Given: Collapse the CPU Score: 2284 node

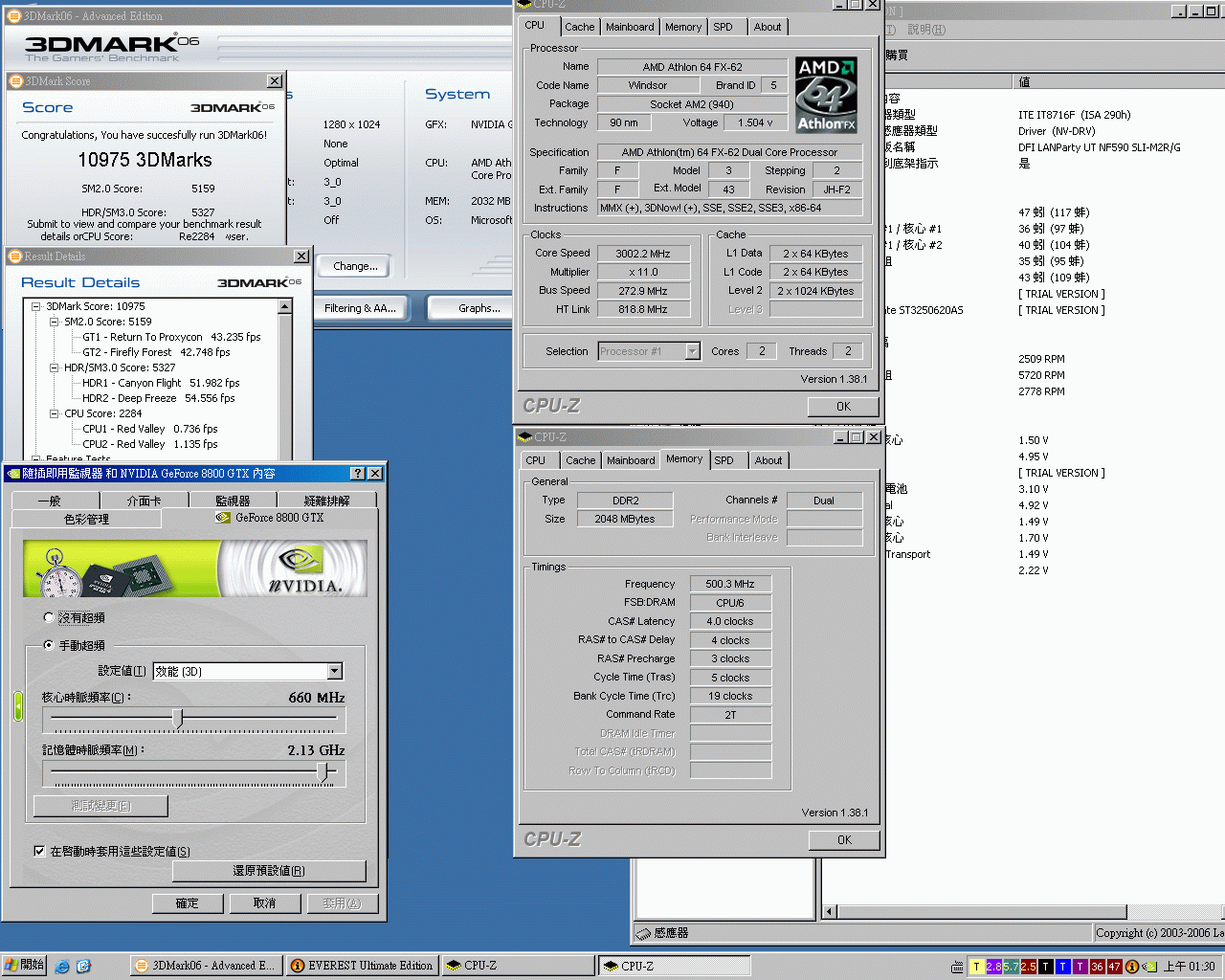Looking at the screenshot, I should click(x=55, y=414).
